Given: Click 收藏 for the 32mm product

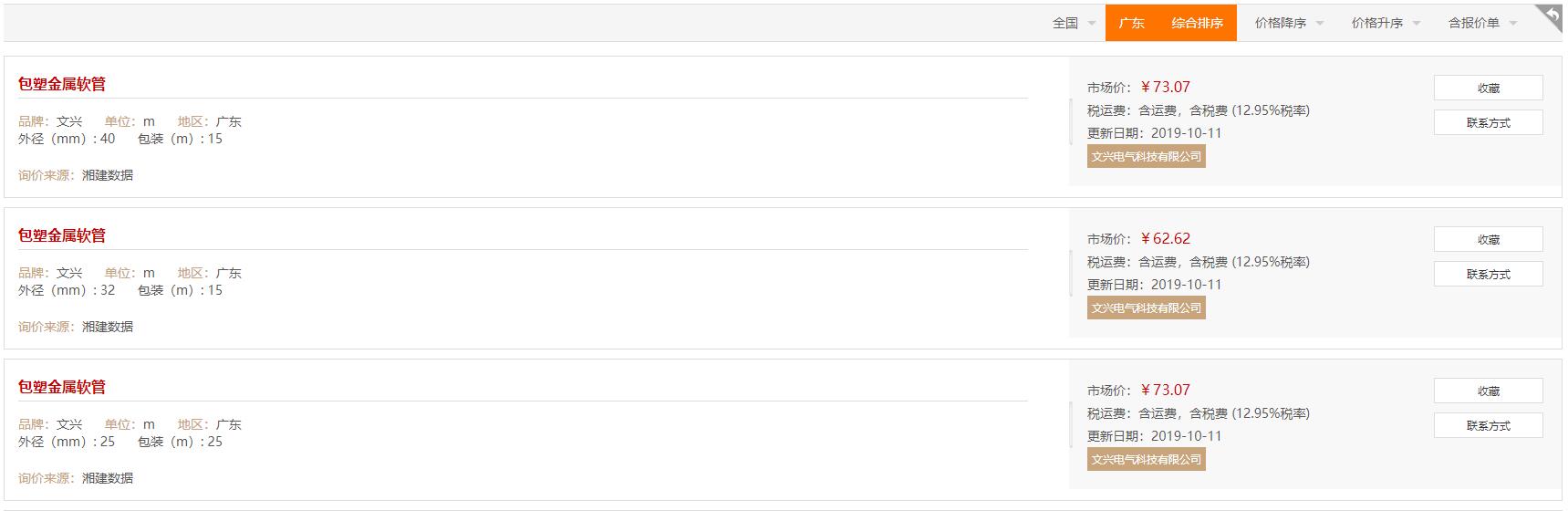Looking at the screenshot, I should pyautogui.click(x=1488, y=239).
